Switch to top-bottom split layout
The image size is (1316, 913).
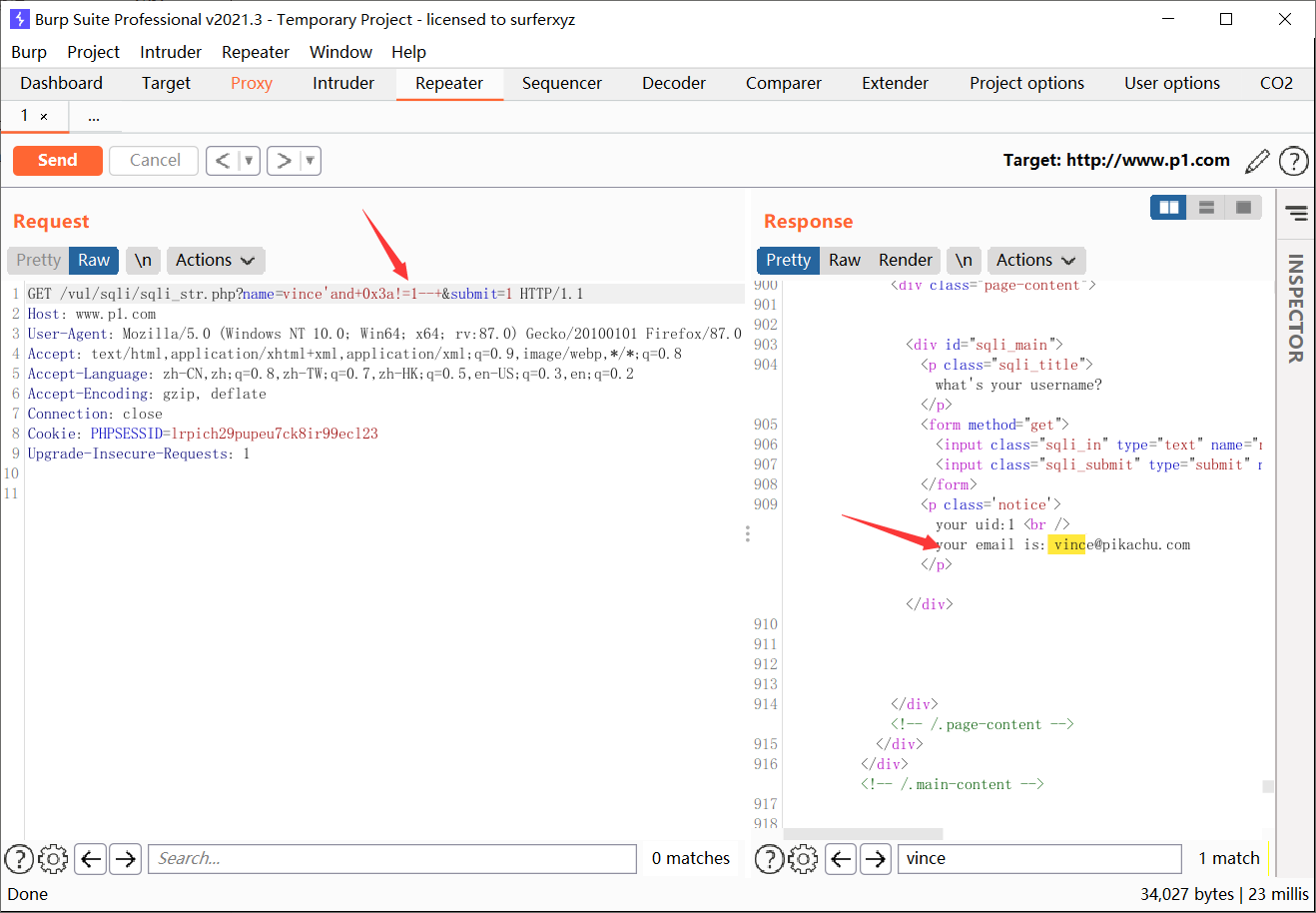(1206, 207)
